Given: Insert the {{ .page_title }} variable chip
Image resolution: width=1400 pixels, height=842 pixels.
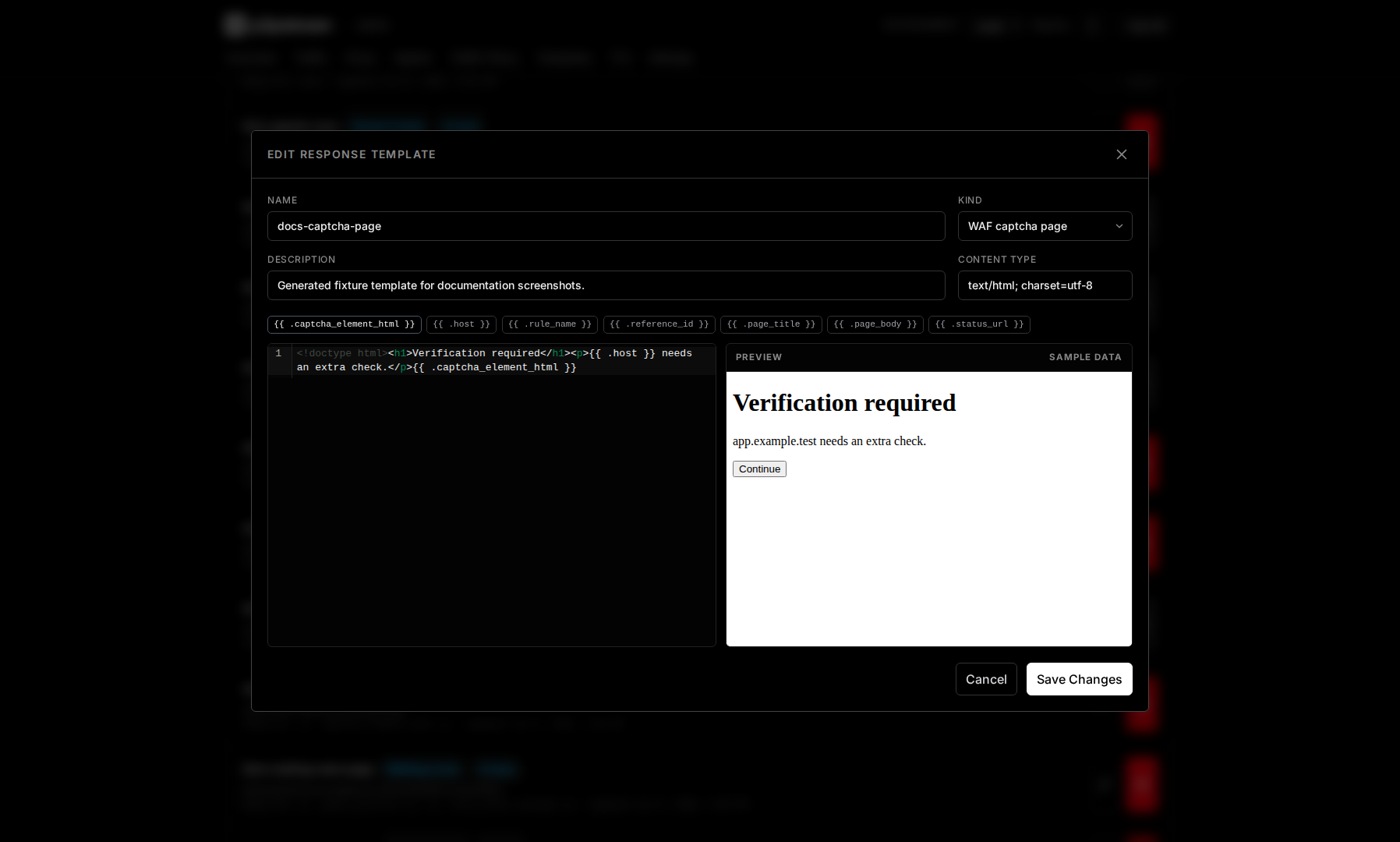Looking at the screenshot, I should 771,324.
